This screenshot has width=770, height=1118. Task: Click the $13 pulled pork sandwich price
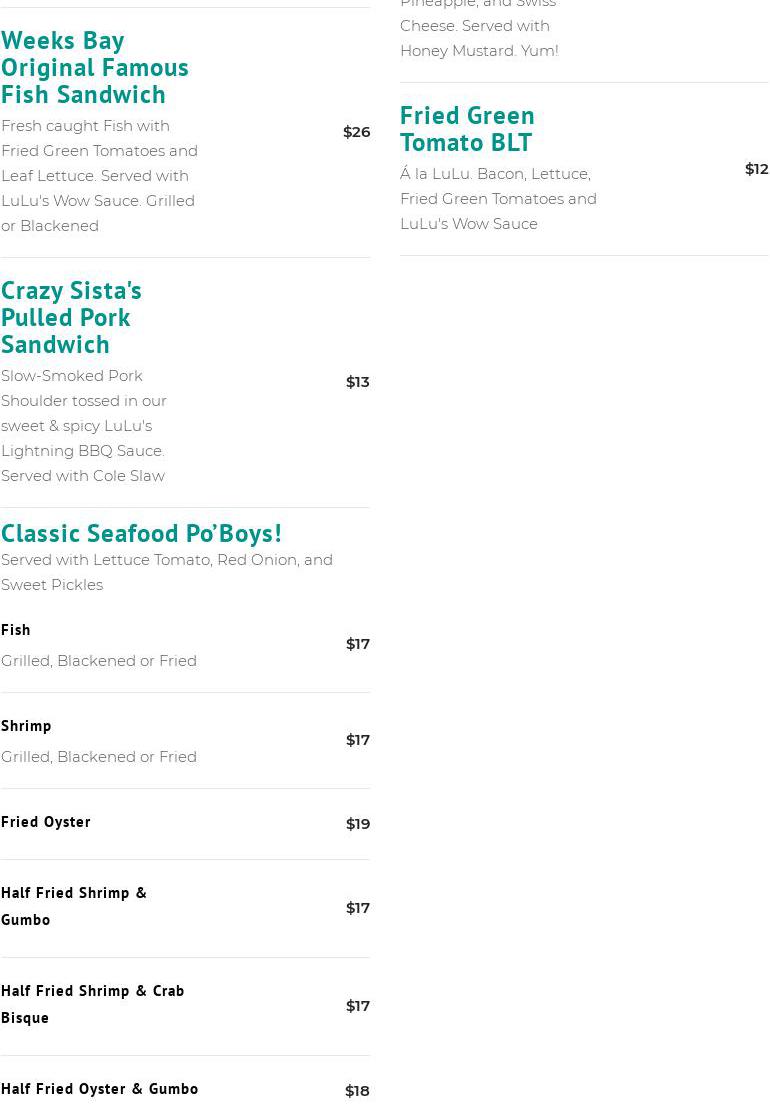pyautogui.click(x=357, y=382)
